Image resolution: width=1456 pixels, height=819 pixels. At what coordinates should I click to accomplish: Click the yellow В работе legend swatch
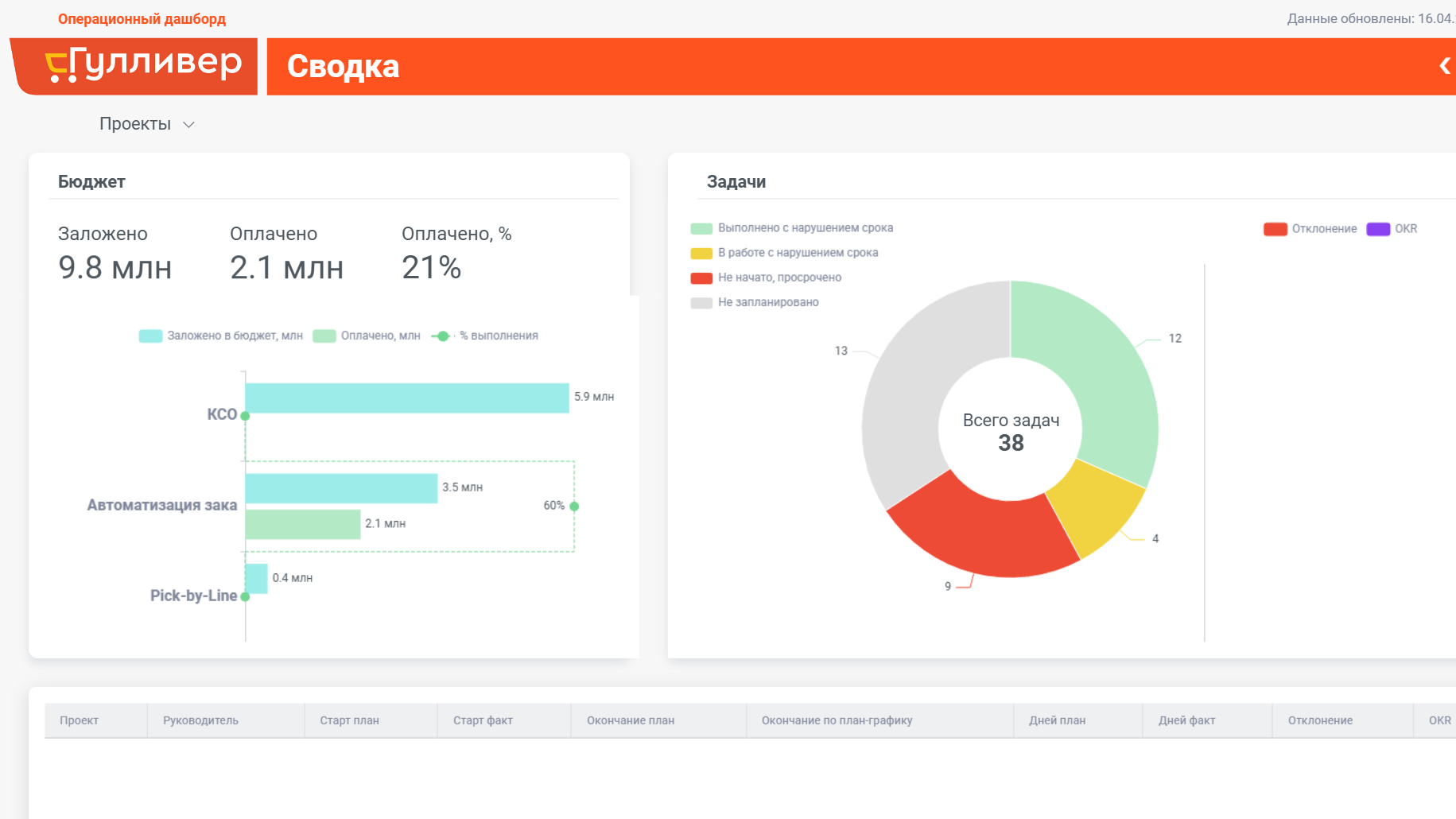pyautogui.click(x=701, y=253)
